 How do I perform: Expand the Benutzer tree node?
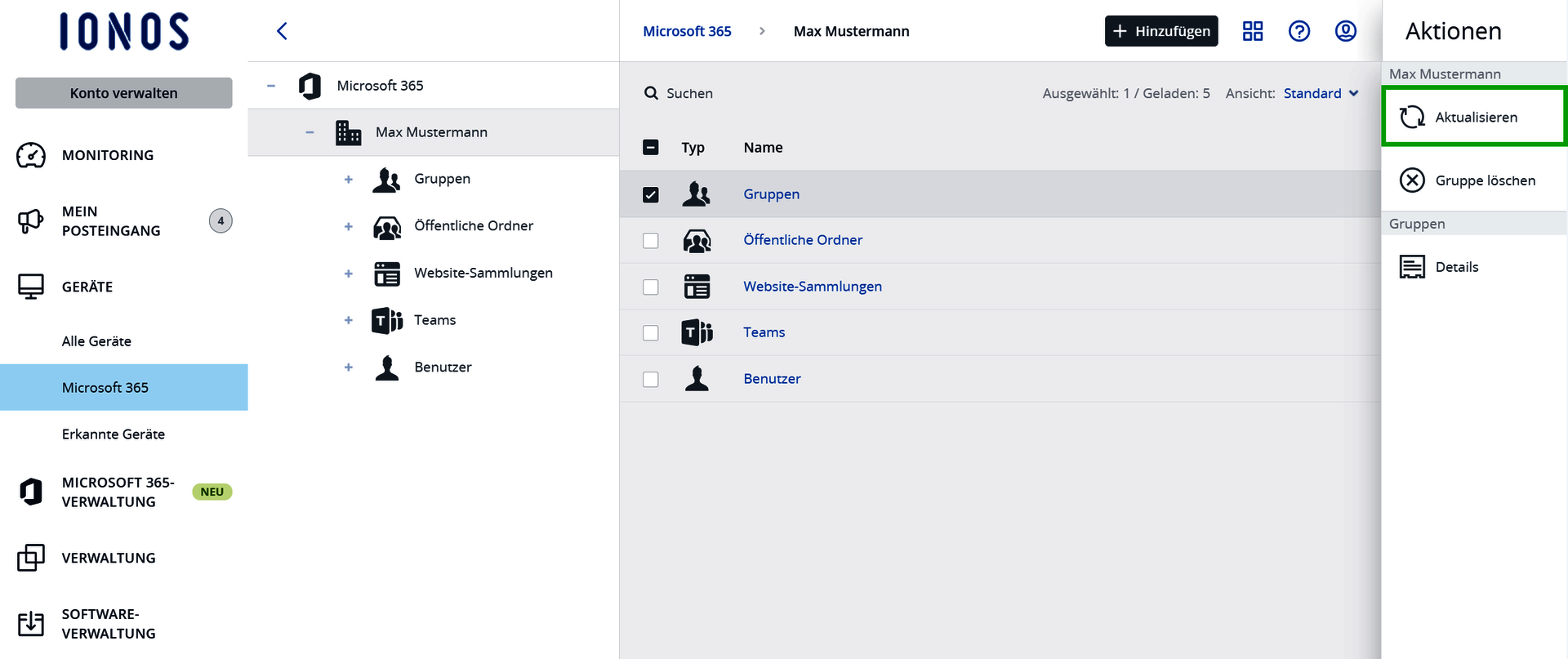click(x=349, y=367)
